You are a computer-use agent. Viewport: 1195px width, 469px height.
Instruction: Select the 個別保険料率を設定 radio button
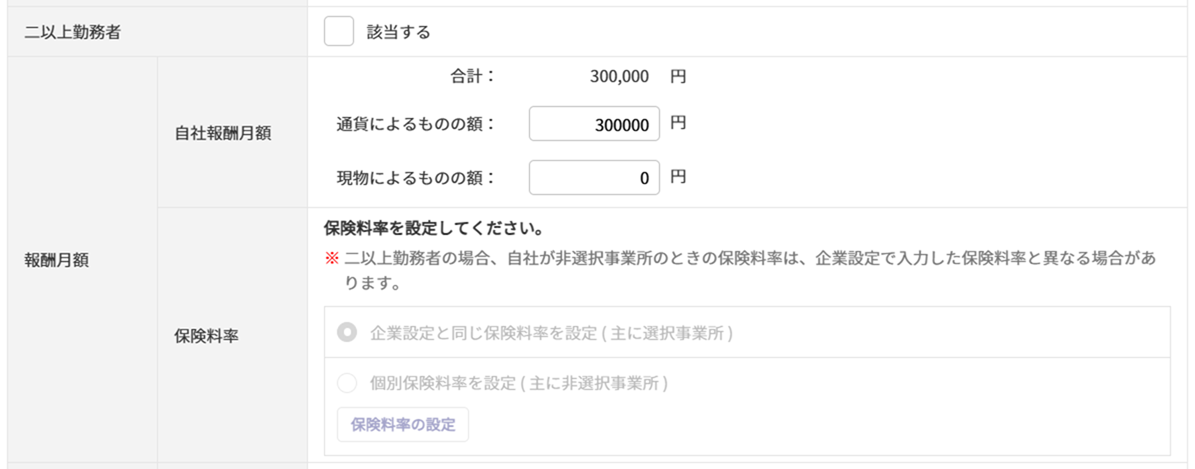347,383
